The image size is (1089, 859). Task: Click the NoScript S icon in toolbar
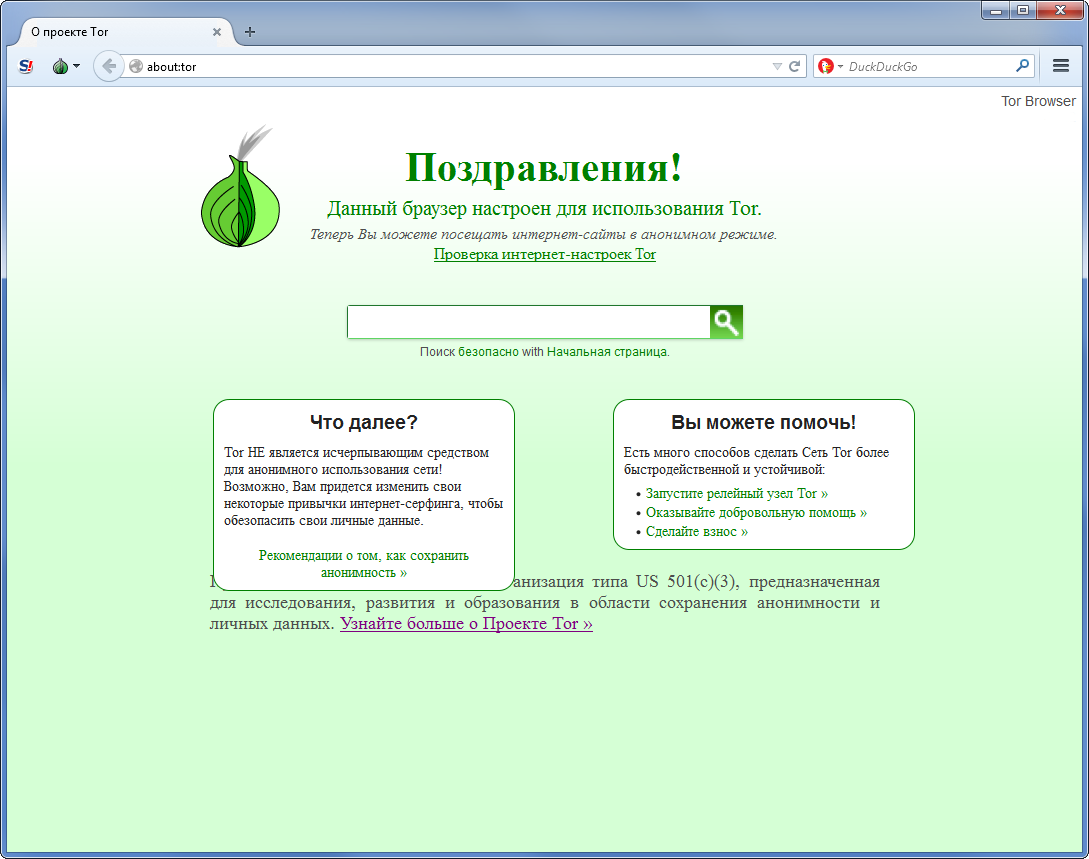pyautogui.click(x=26, y=67)
